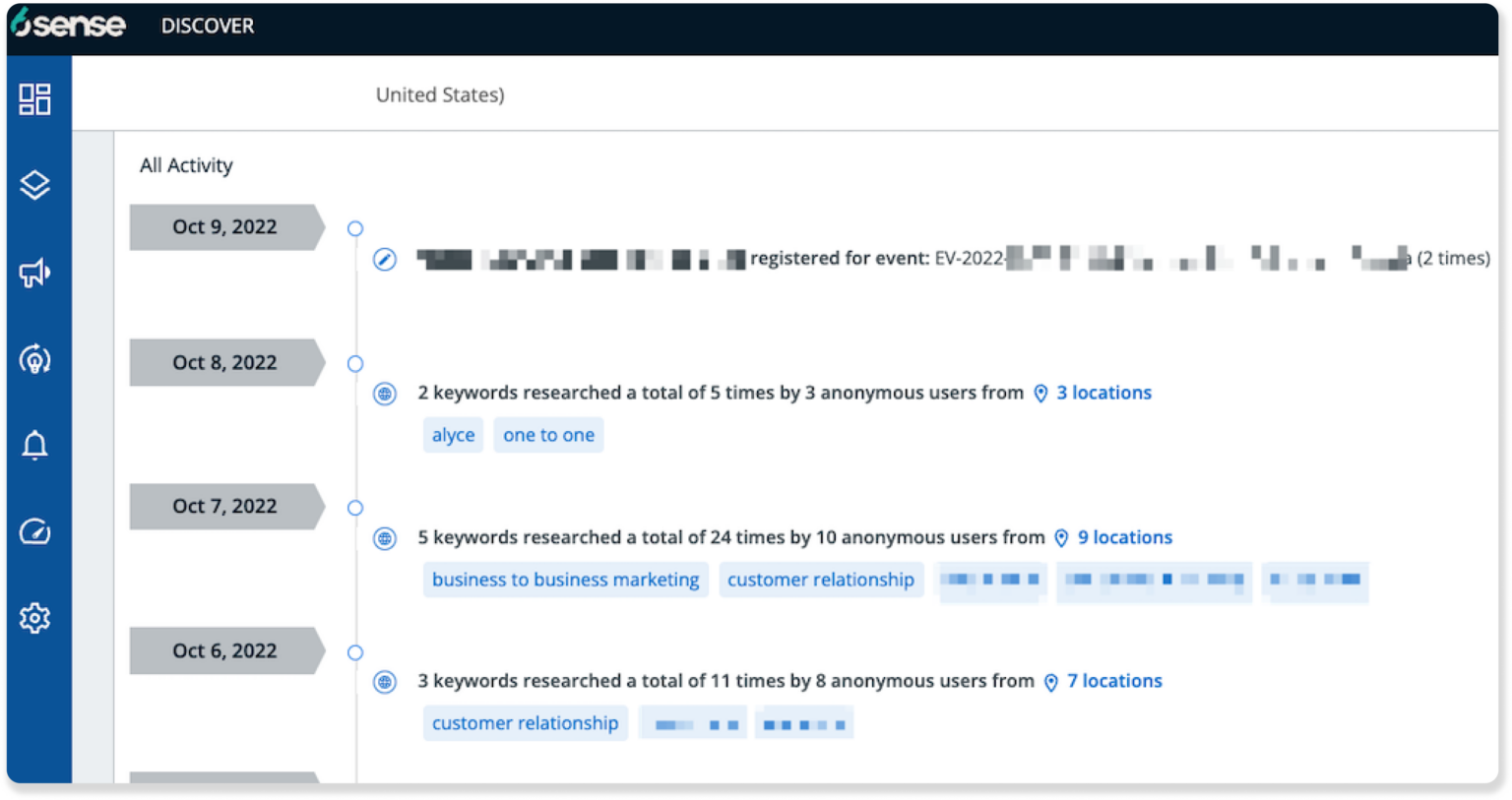Screen dimensions: 1512x800
Task: Click the reports gauge icon in sidebar
Action: [35, 532]
